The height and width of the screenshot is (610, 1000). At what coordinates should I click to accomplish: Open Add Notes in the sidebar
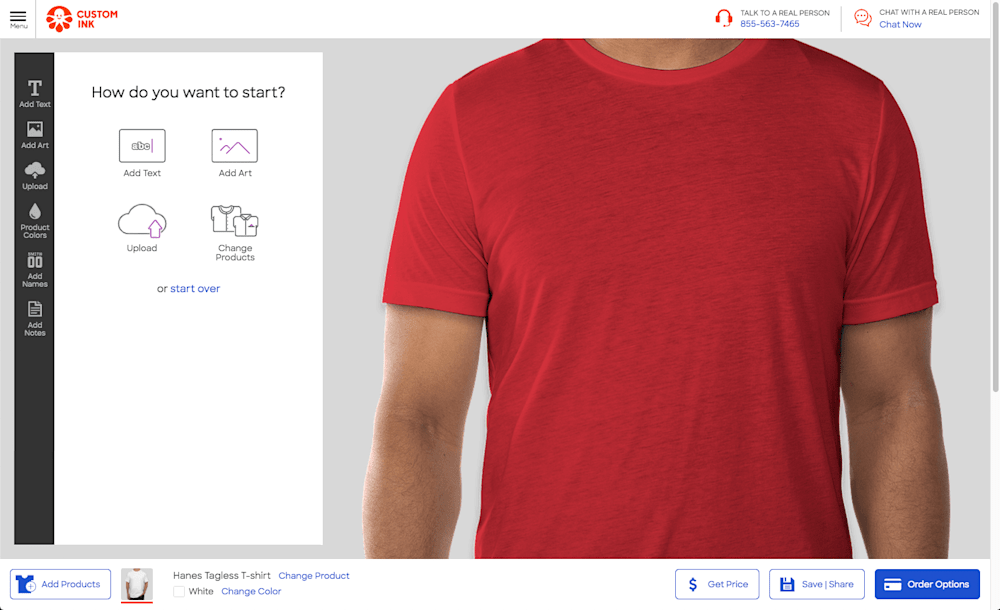(35, 318)
